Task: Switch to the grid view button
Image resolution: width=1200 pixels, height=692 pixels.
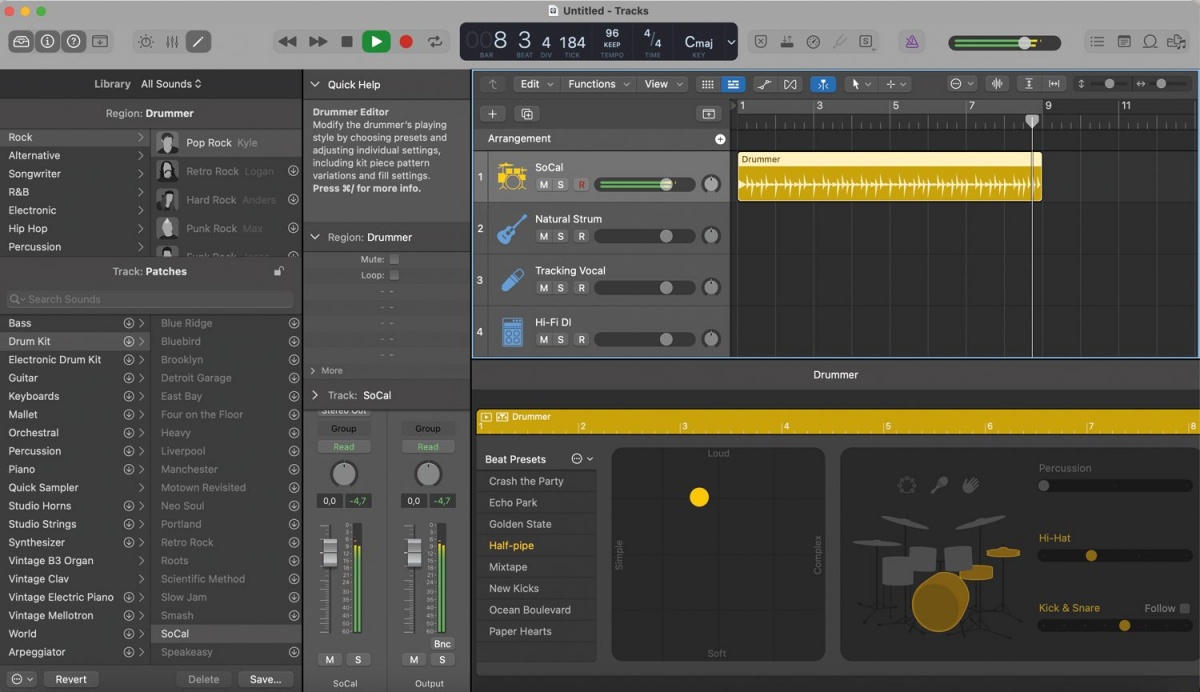Action: point(708,84)
